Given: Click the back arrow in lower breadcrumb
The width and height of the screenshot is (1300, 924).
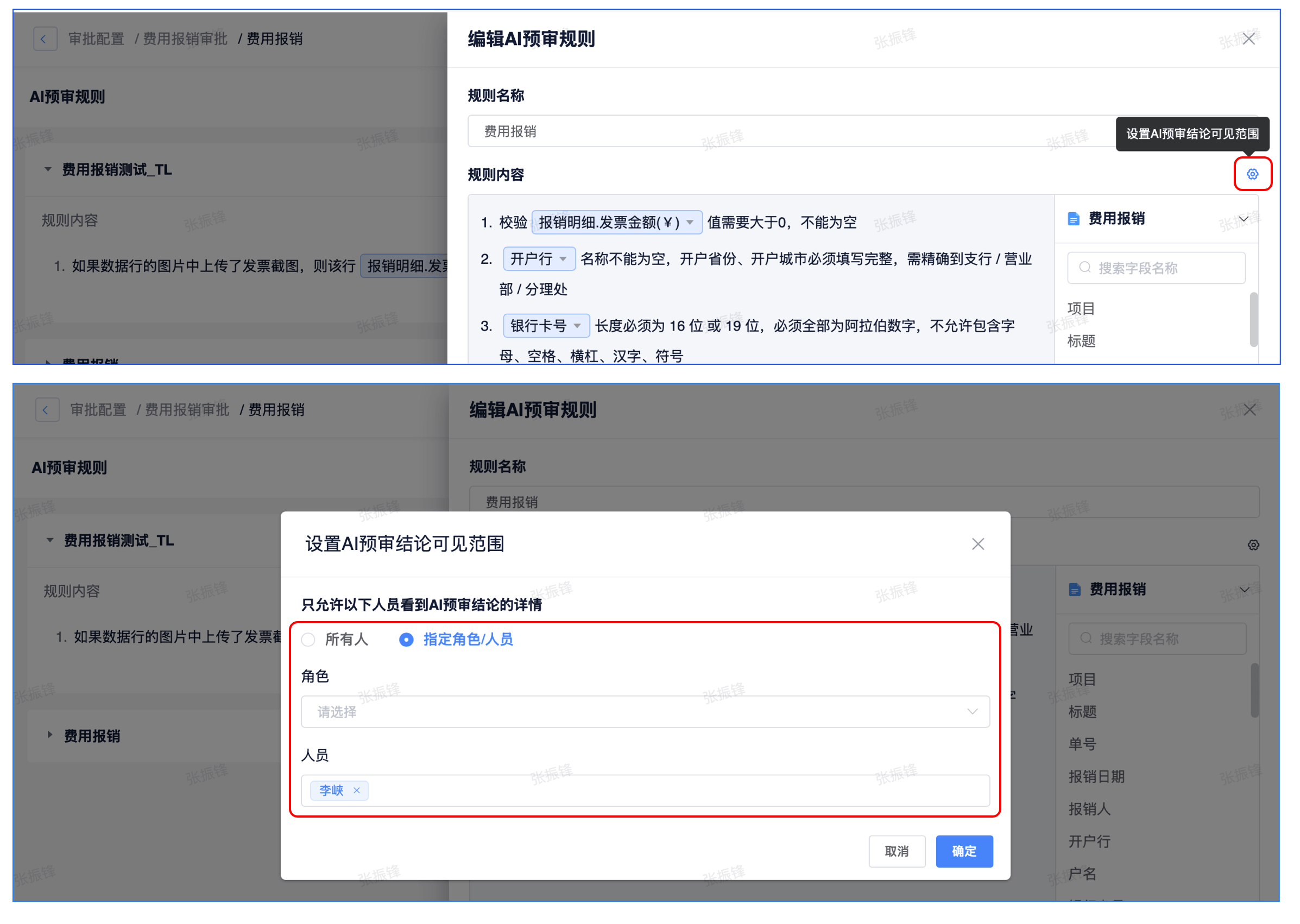Looking at the screenshot, I should pyautogui.click(x=46, y=410).
